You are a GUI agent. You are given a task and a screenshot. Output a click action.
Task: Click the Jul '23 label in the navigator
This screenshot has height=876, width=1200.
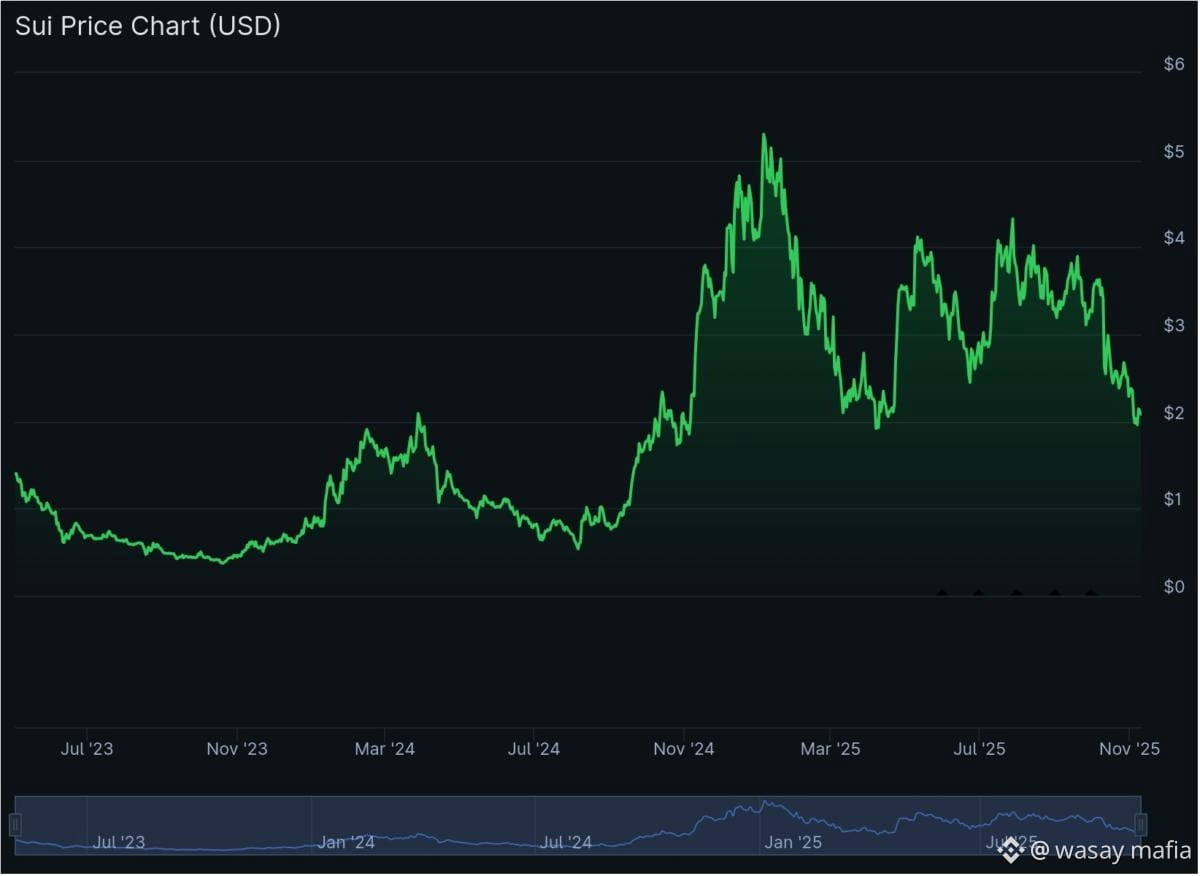(x=119, y=842)
